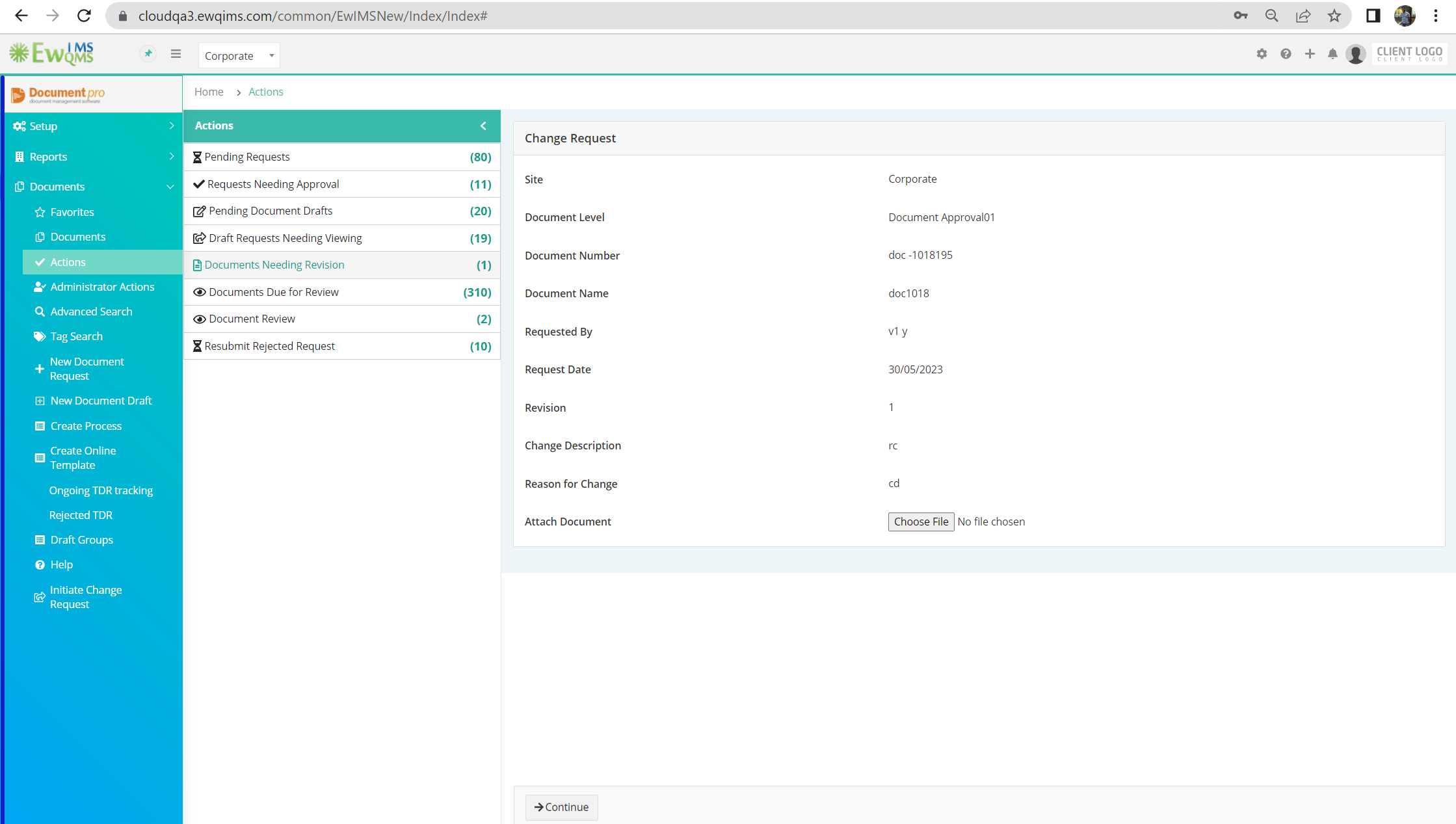Open the Chrome three-dot menu

[x=1435, y=16]
